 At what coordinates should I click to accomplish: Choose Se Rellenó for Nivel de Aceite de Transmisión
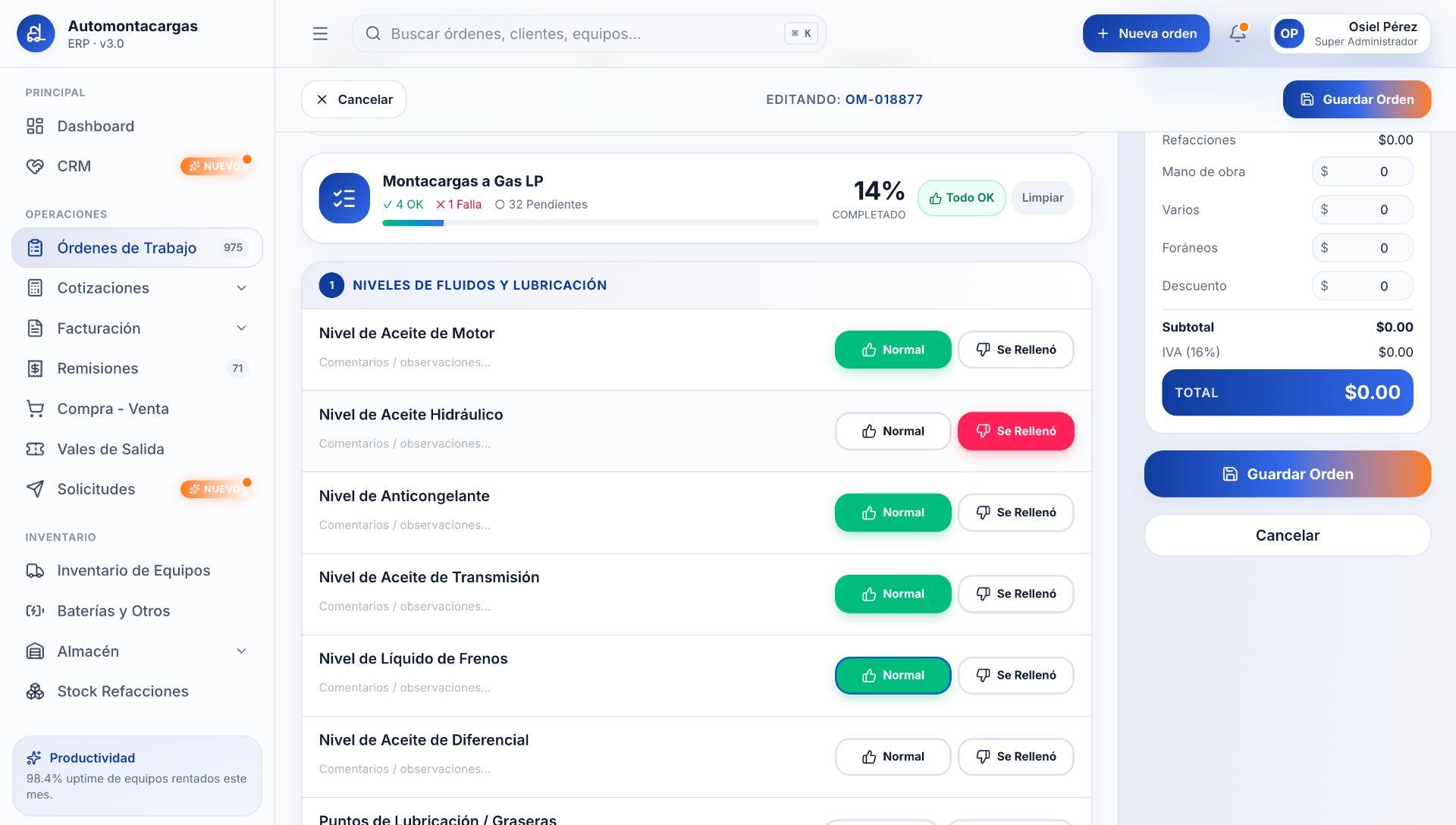(x=1016, y=594)
